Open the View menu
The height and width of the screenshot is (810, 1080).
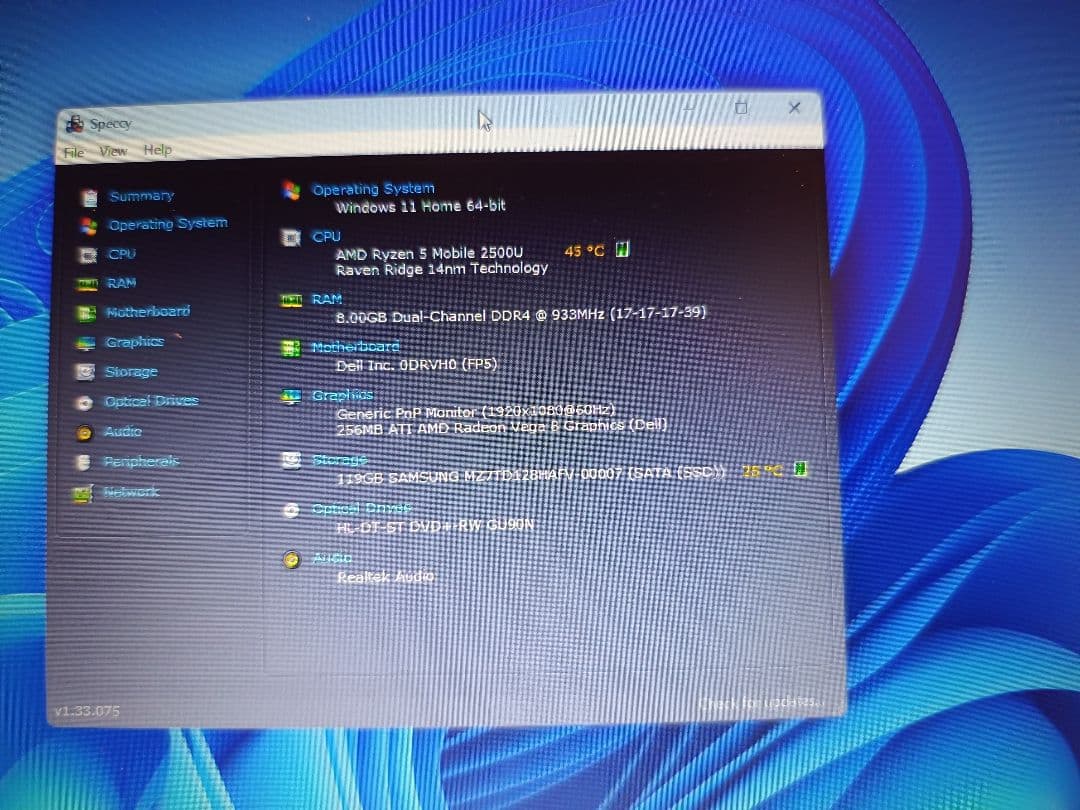tap(113, 151)
